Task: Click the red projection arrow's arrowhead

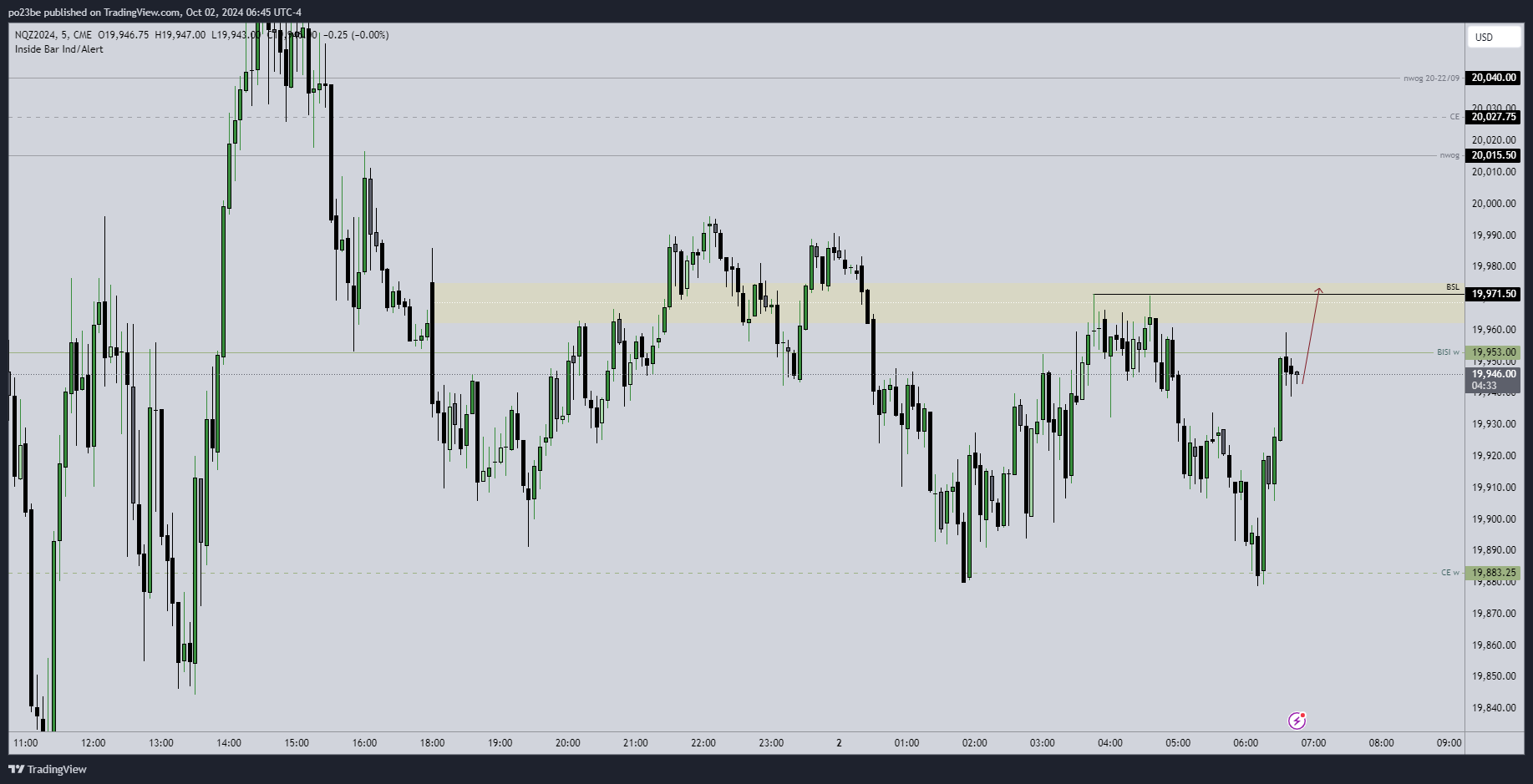Action: tap(1319, 290)
